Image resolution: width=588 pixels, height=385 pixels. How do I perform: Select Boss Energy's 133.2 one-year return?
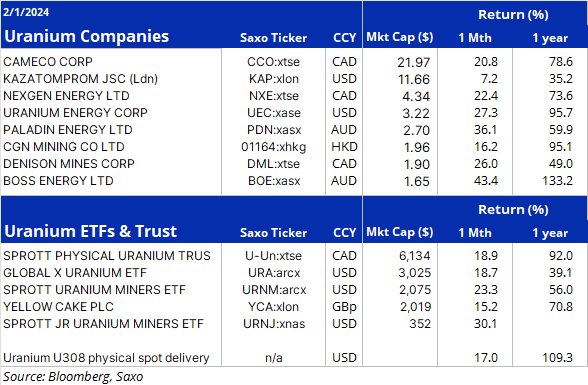click(557, 181)
